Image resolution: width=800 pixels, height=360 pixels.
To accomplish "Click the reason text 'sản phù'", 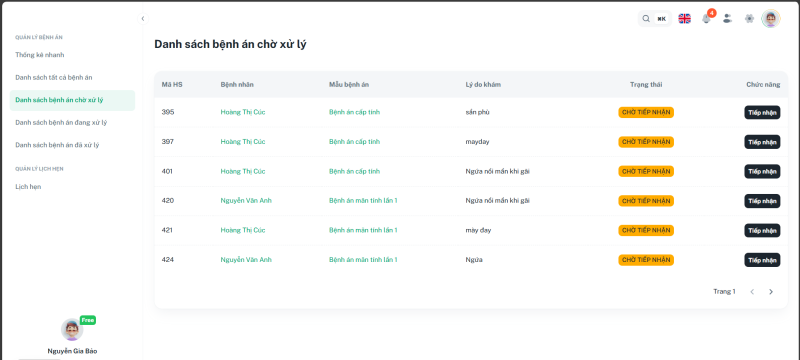I will tap(478, 112).
